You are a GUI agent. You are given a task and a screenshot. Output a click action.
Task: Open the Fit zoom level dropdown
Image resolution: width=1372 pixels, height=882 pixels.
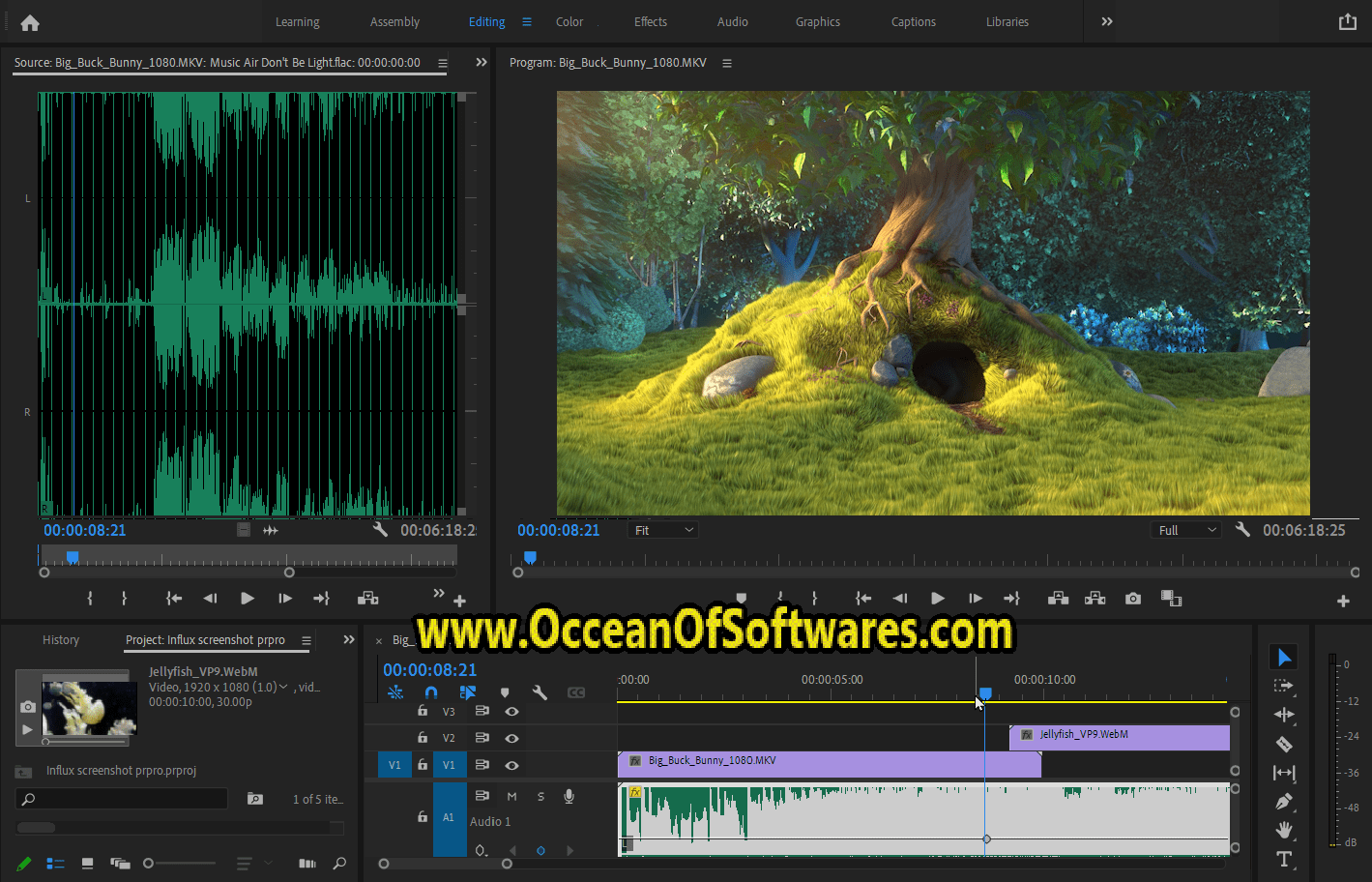pos(662,529)
